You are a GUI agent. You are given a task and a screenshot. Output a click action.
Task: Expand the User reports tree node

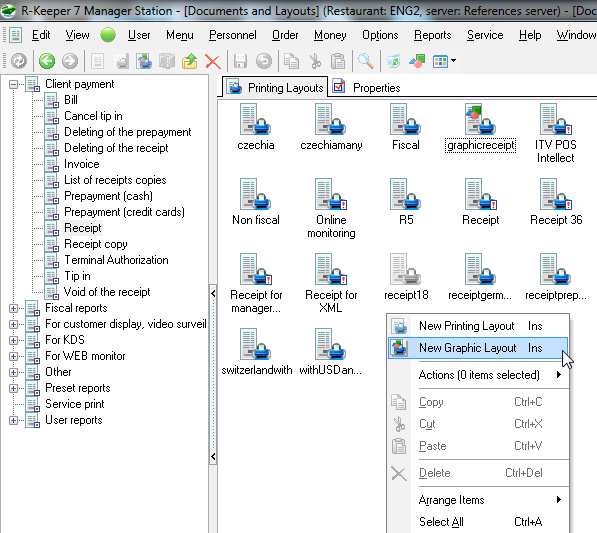click(x=13, y=420)
